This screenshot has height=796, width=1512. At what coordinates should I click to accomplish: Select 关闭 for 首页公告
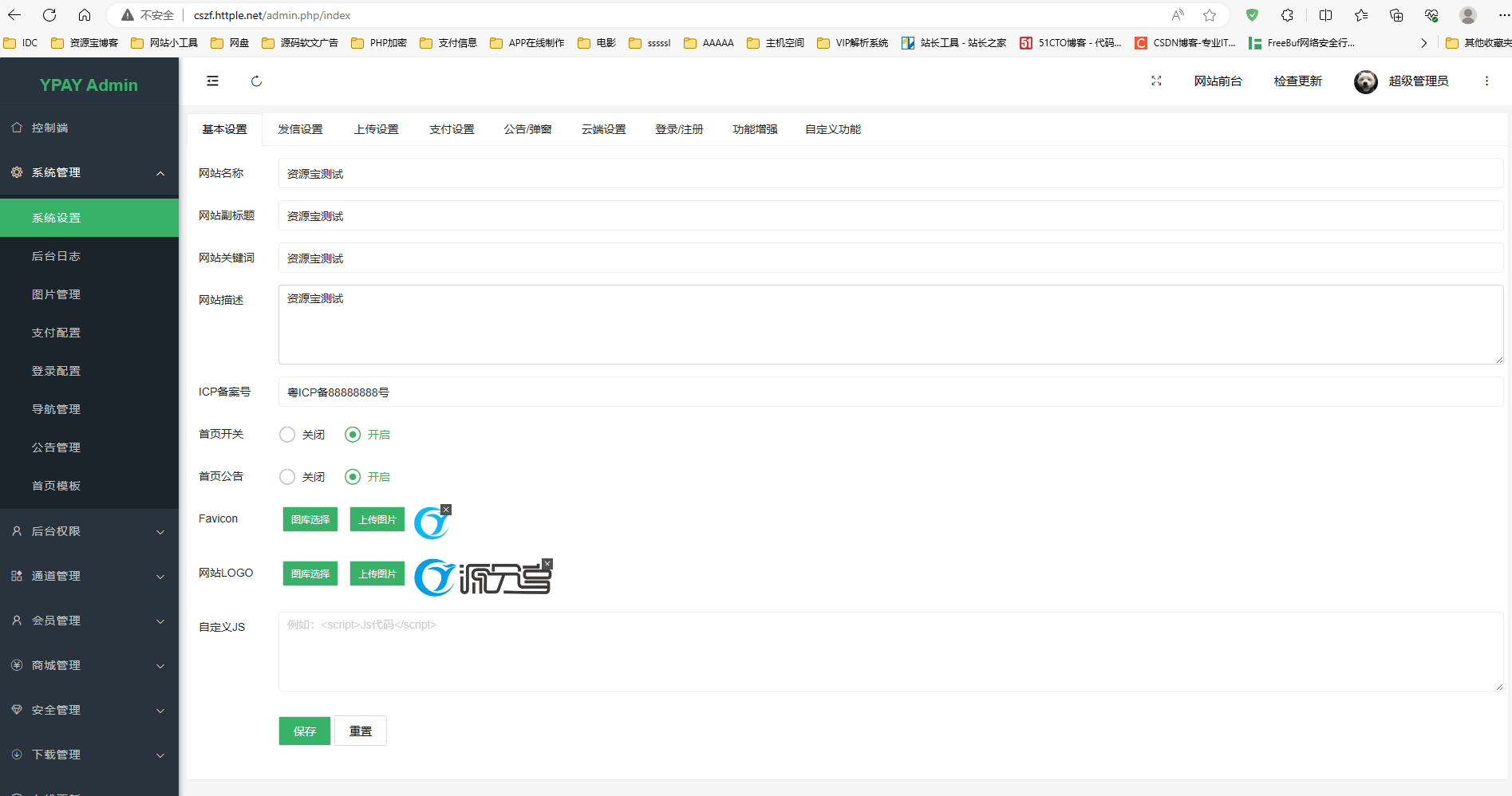pos(287,477)
